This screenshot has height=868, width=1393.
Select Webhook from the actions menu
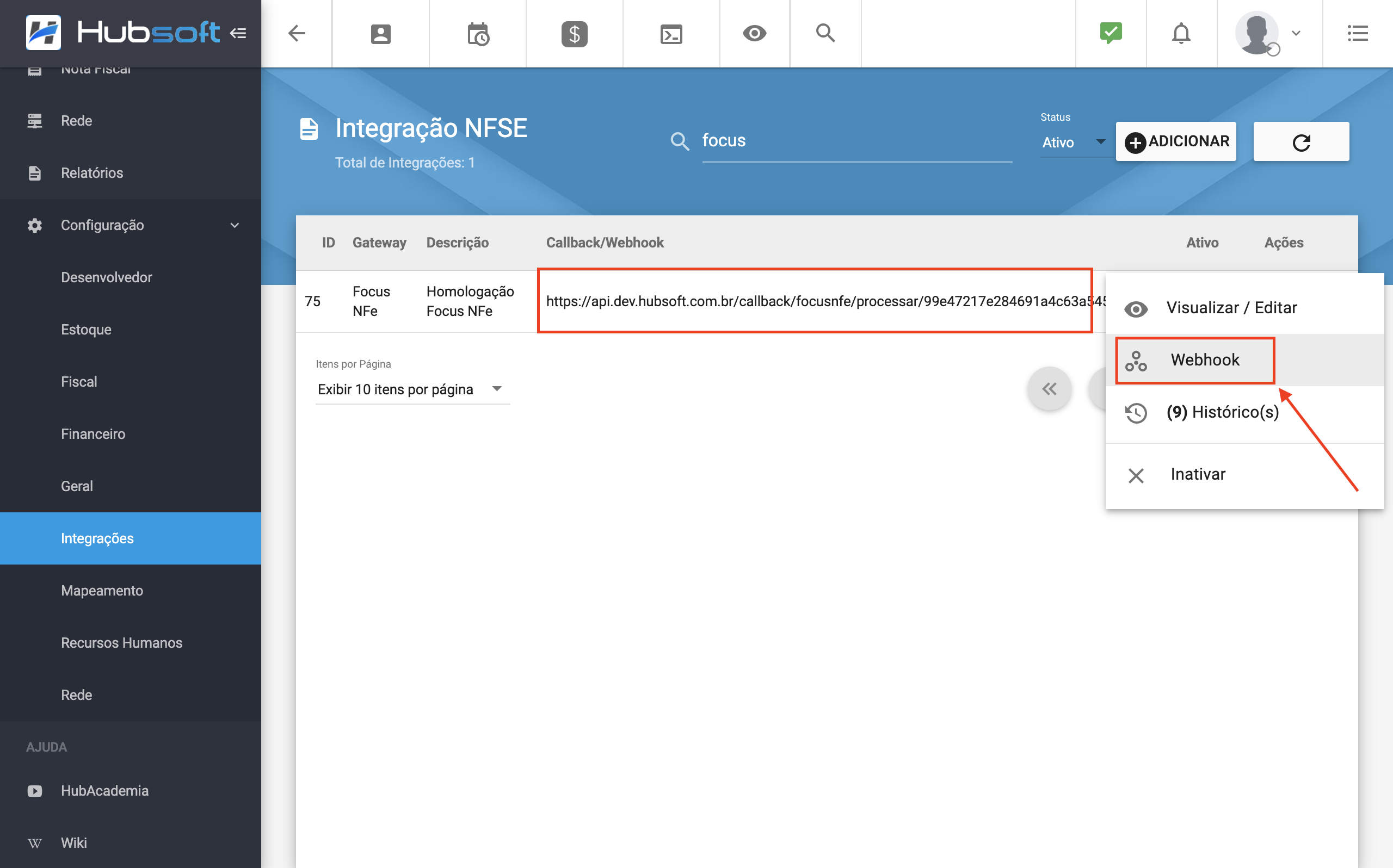(1204, 360)
